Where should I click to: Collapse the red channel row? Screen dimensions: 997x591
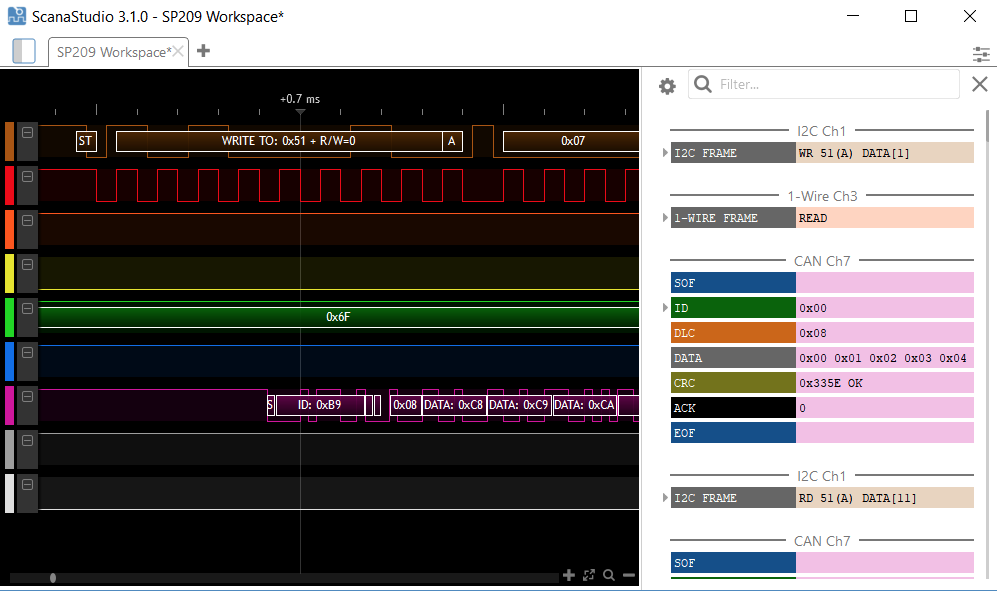28,176
